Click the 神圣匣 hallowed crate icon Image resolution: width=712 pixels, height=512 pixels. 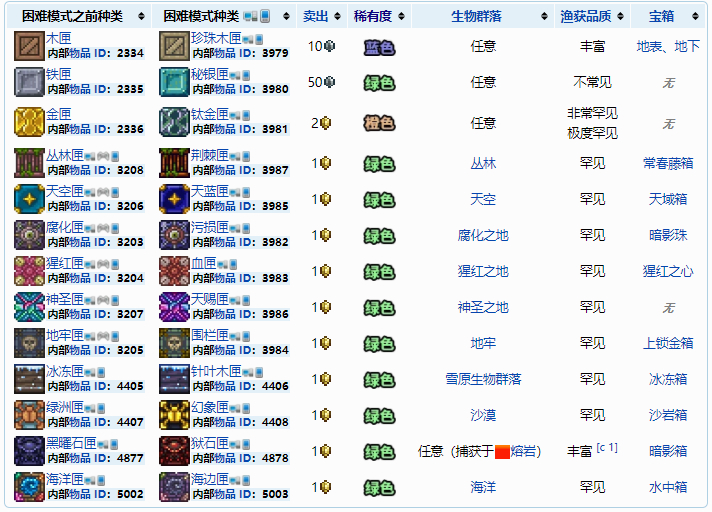(29, 307)
